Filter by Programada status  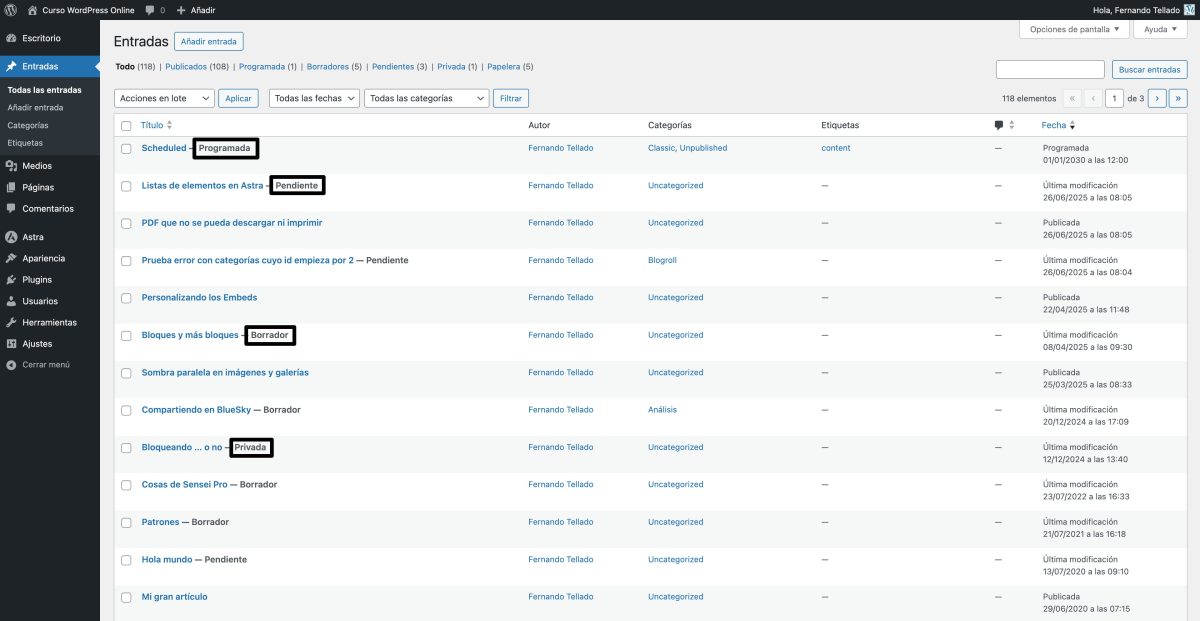(x=262, y=67)
